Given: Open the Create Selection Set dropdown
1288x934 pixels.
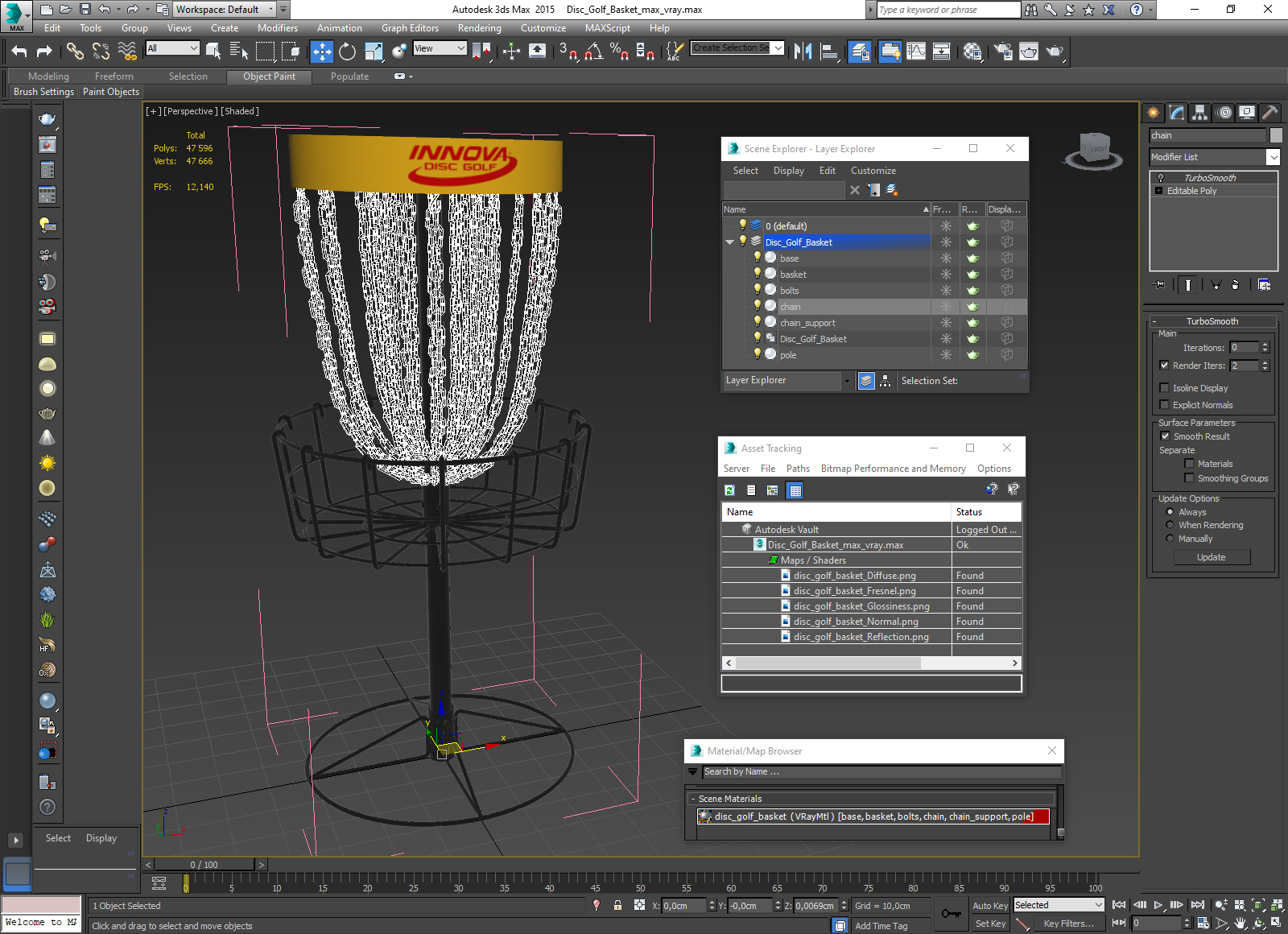Looking at the screenshot, I should tap(737, 48).
